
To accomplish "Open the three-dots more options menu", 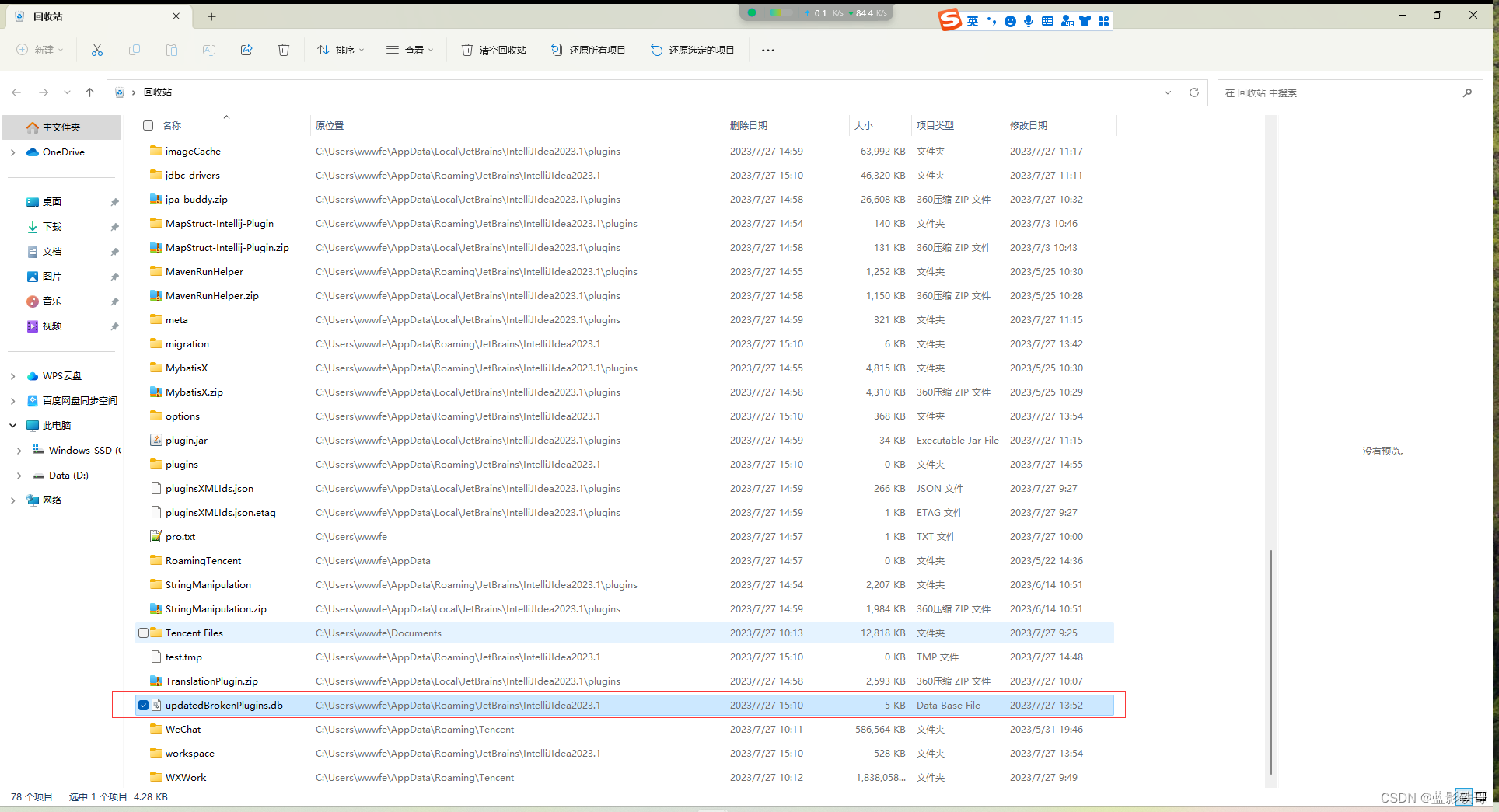I will [x=768, y=51].
